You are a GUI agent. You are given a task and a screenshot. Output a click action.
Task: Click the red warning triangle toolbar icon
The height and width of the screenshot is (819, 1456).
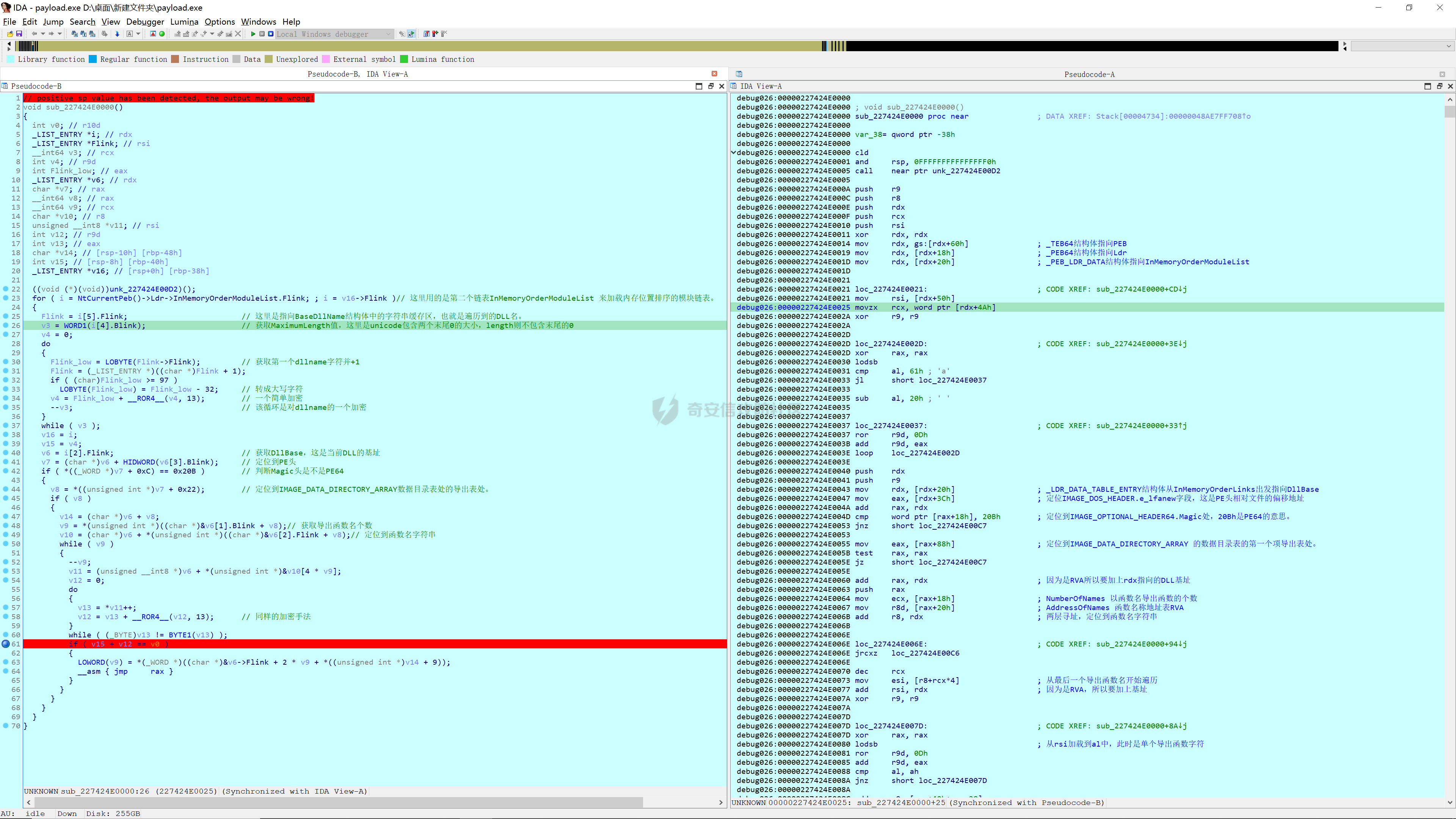point(153,34)
